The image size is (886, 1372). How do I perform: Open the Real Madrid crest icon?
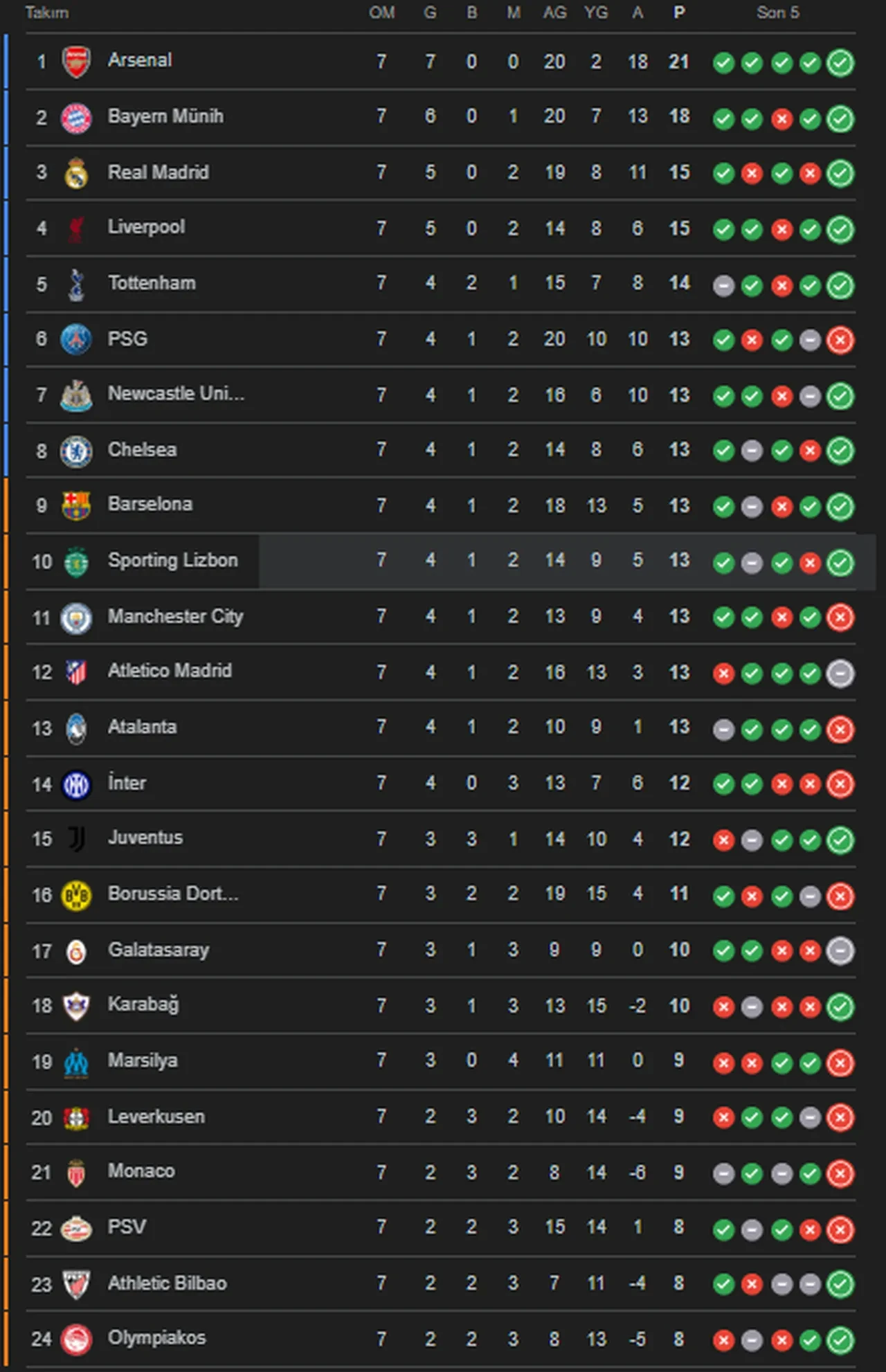click(76, 173)
